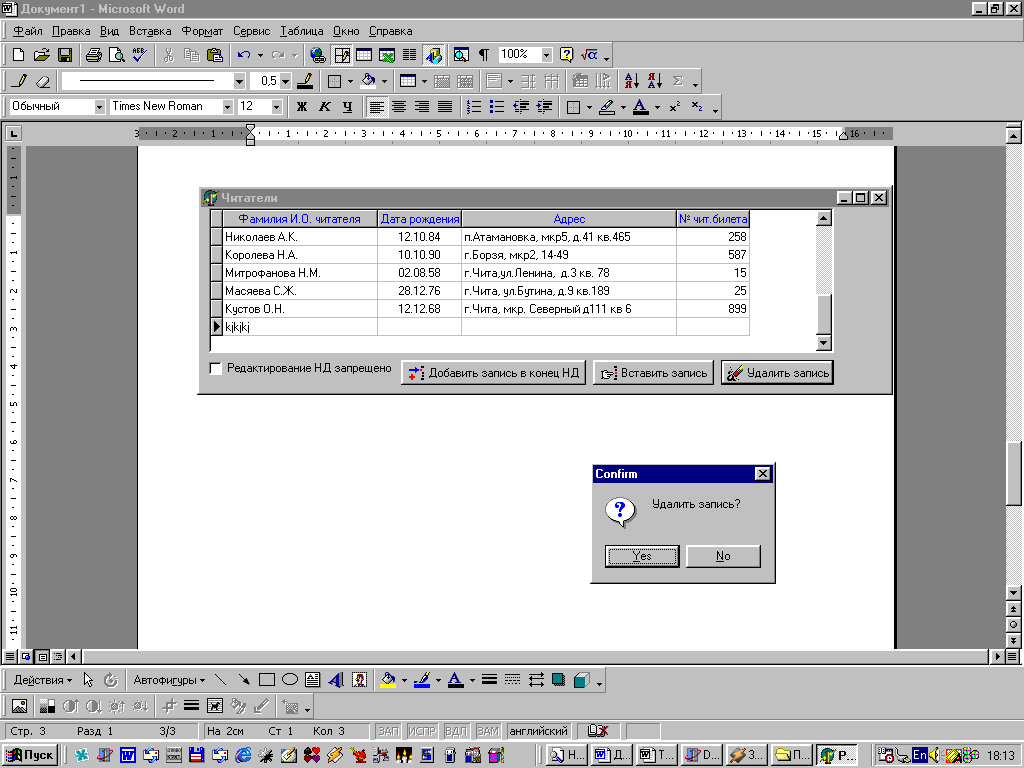This screenshot has height=768, width=1024.
Task: Open the line style dropdown
Action: tap(239, 81)
